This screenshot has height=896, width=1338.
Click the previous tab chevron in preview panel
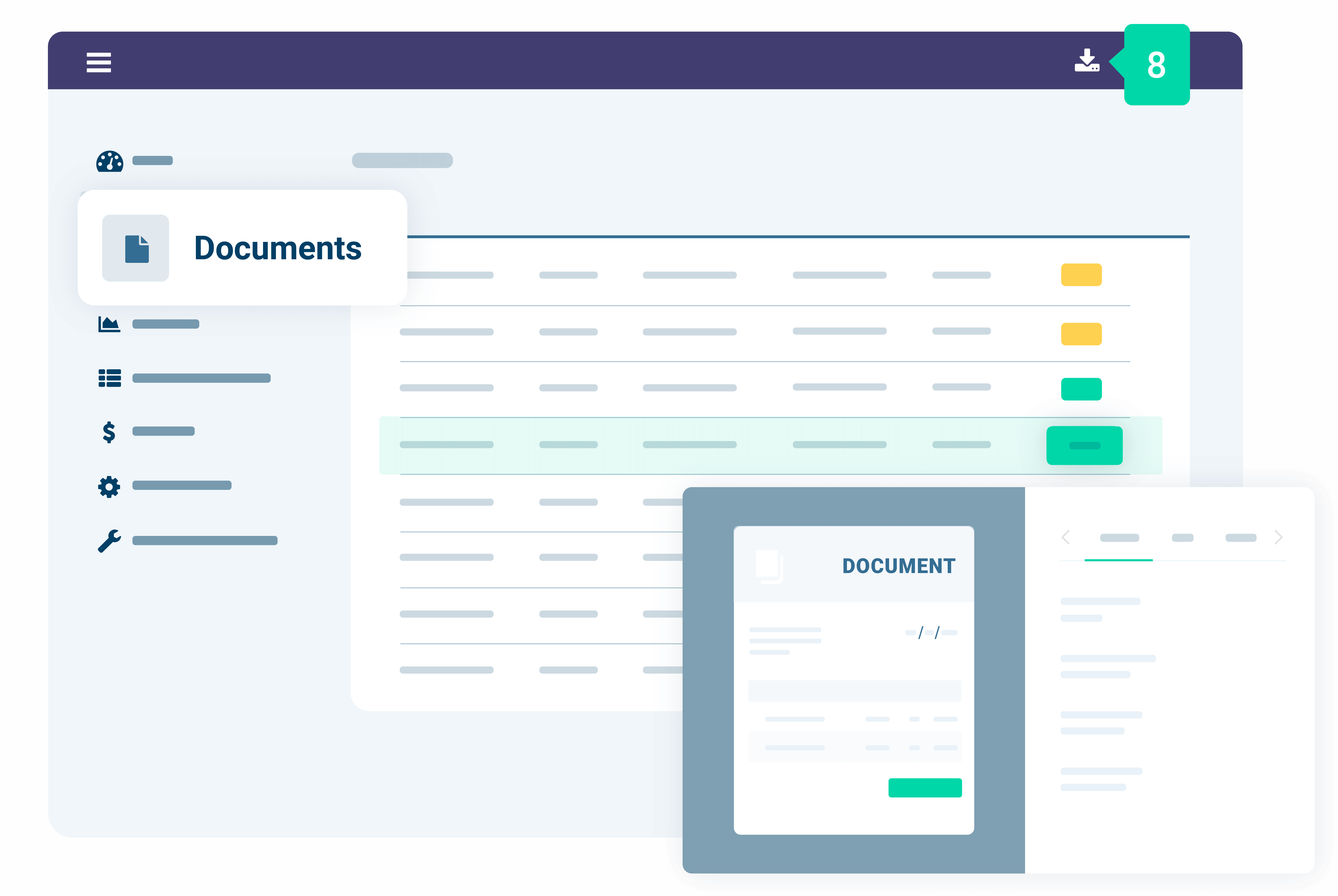point(1065,537)
